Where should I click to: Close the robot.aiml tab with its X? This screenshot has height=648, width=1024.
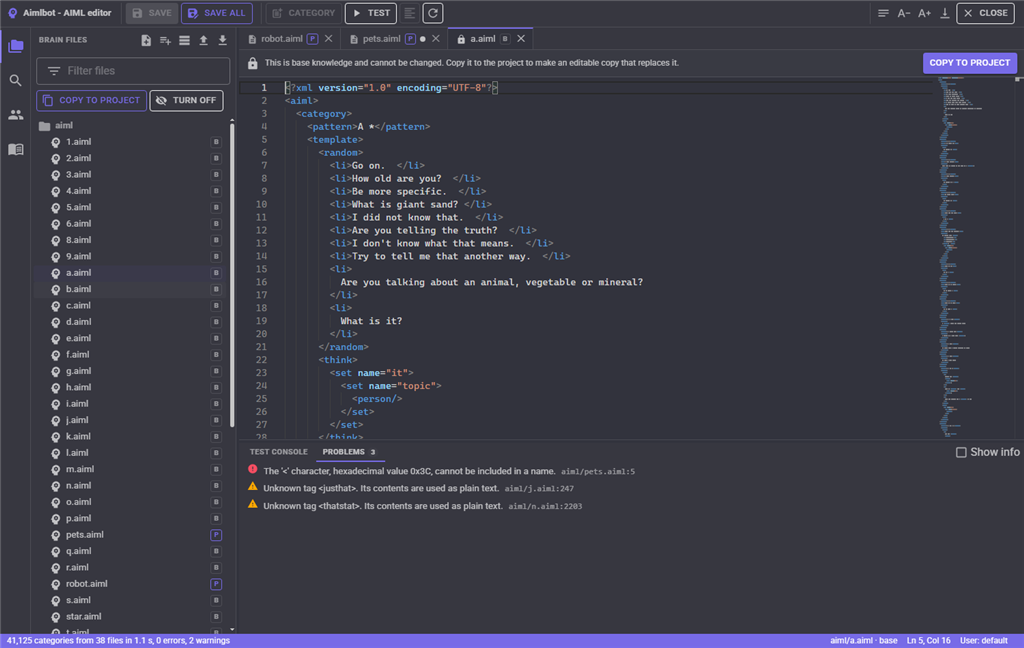(x=328, y=39)
